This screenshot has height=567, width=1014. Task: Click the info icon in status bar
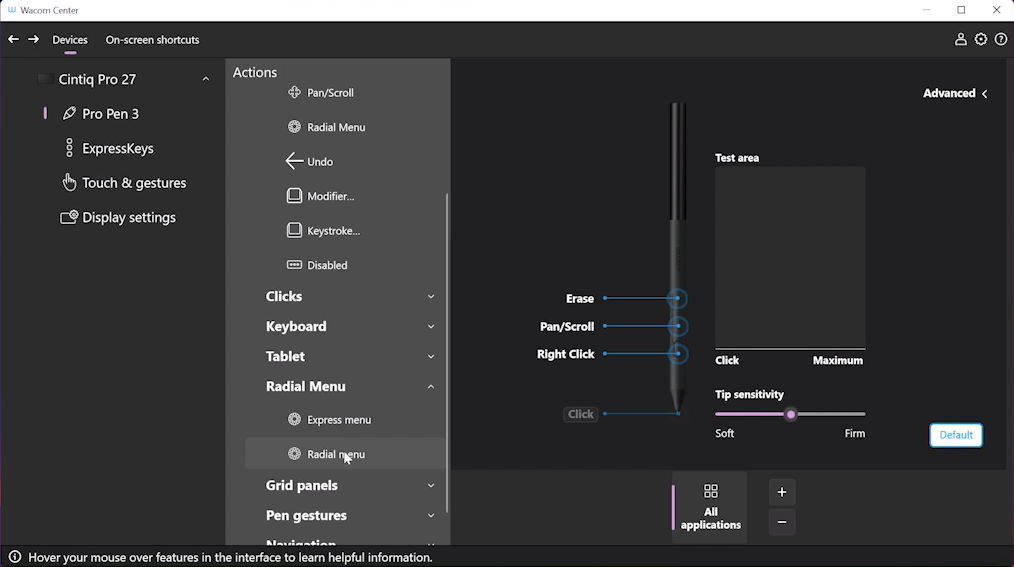click(15, 557)
